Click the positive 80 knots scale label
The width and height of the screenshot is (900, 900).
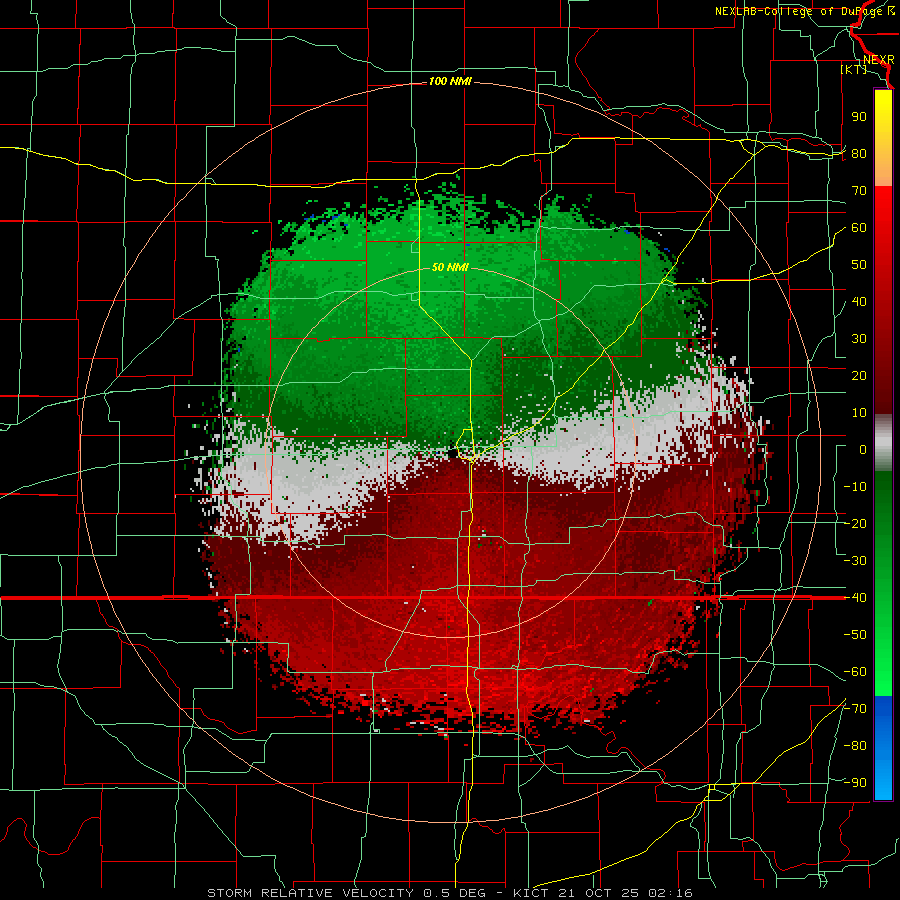pos(859,154)
